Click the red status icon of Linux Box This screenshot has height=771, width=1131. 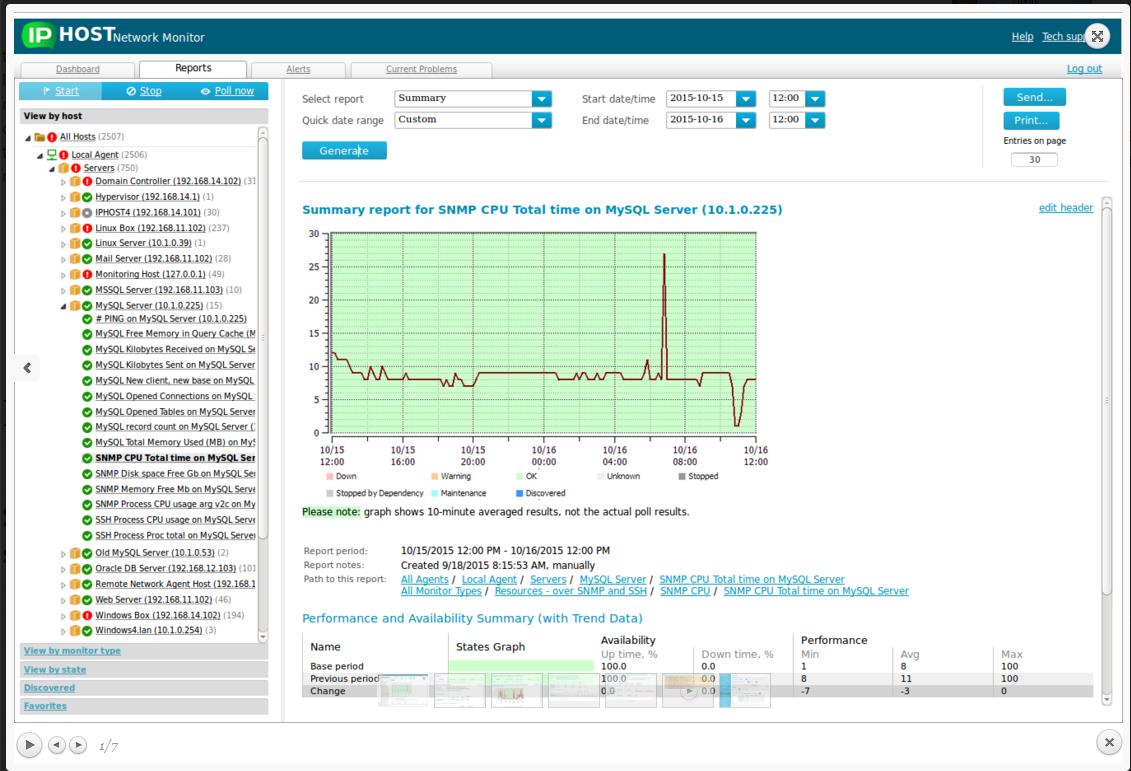point(87,228)
